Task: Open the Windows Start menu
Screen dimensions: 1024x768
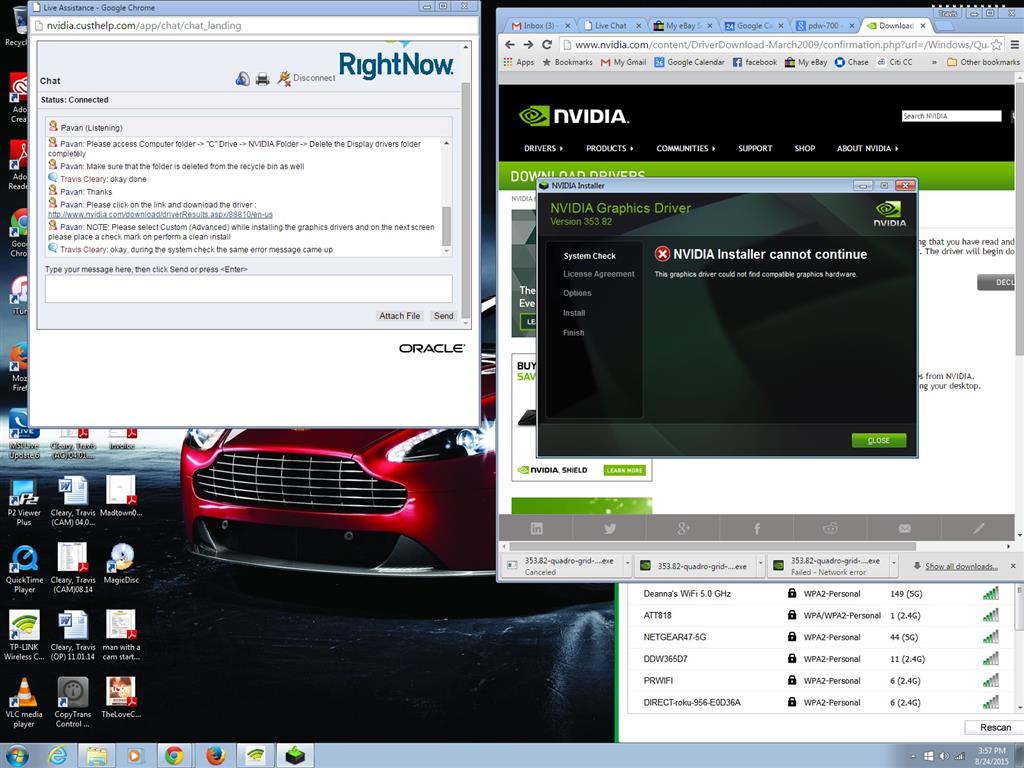Action: 17,756
